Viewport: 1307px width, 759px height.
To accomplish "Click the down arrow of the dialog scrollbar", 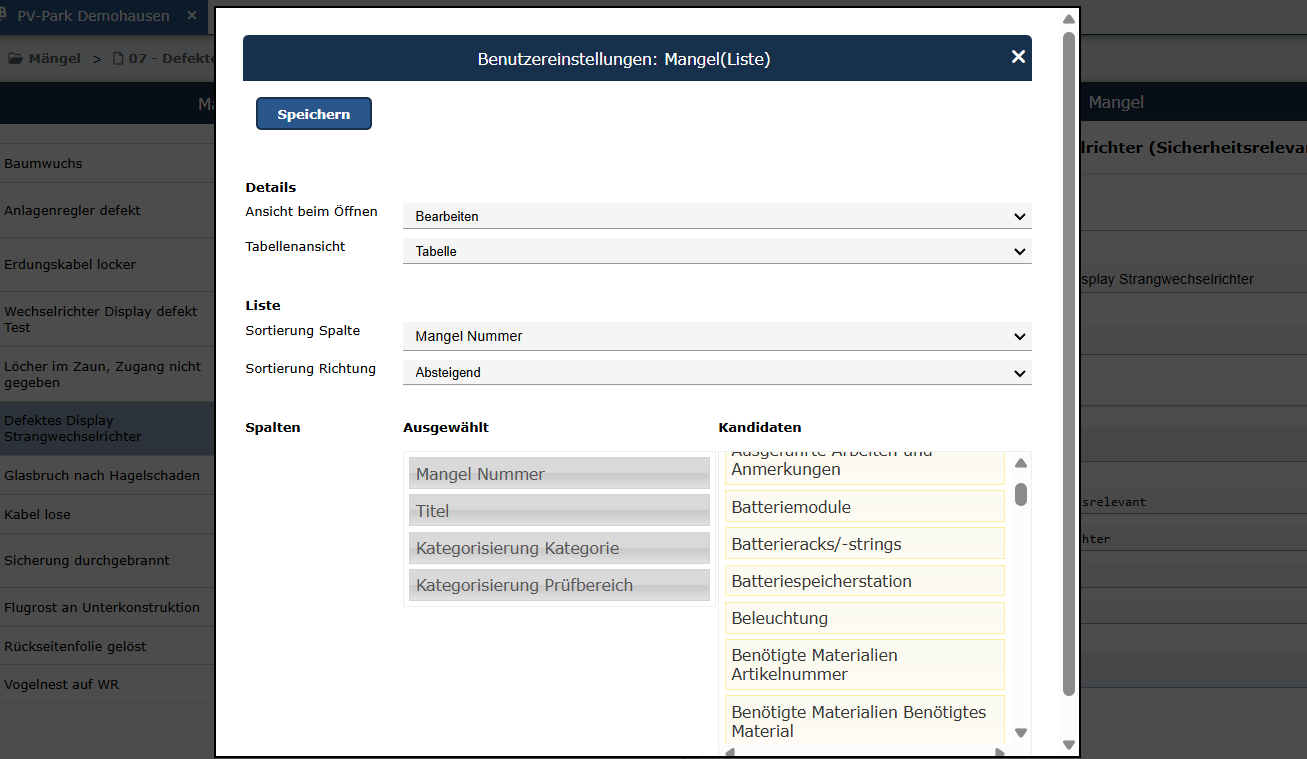I will [x=1068, y=745].
